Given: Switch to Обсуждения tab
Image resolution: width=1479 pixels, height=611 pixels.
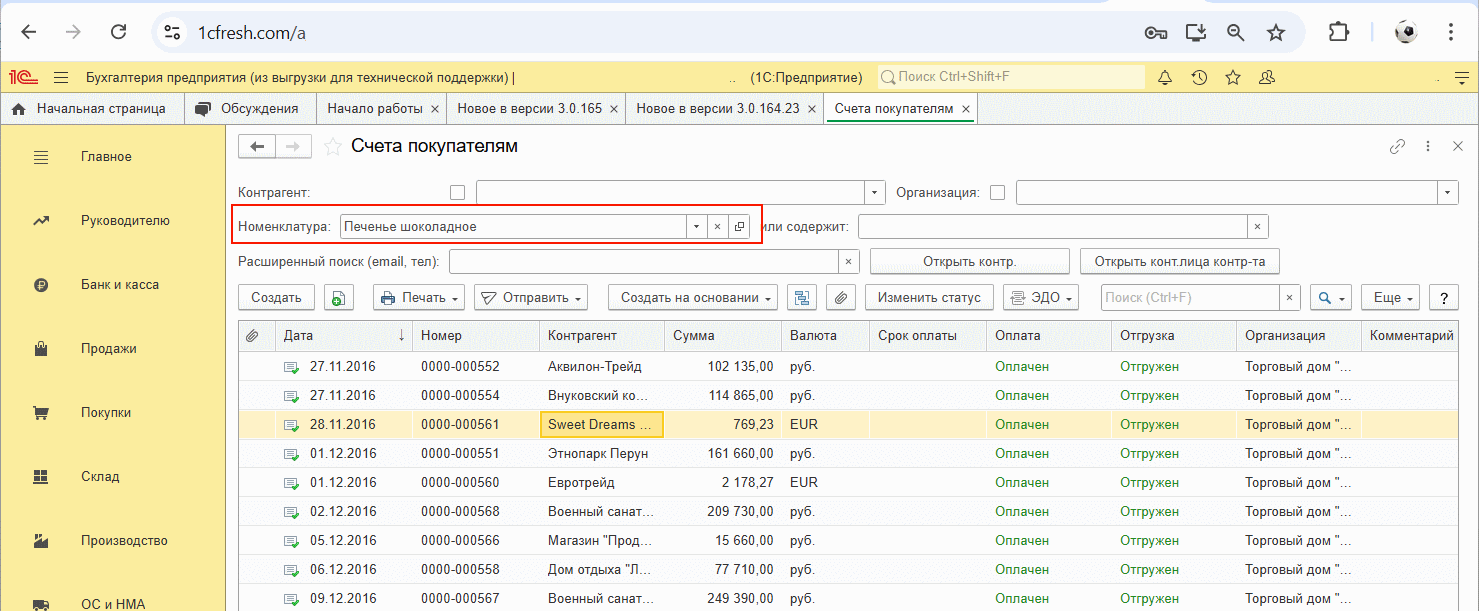Looking at the screenshot, I should point(250,109).
